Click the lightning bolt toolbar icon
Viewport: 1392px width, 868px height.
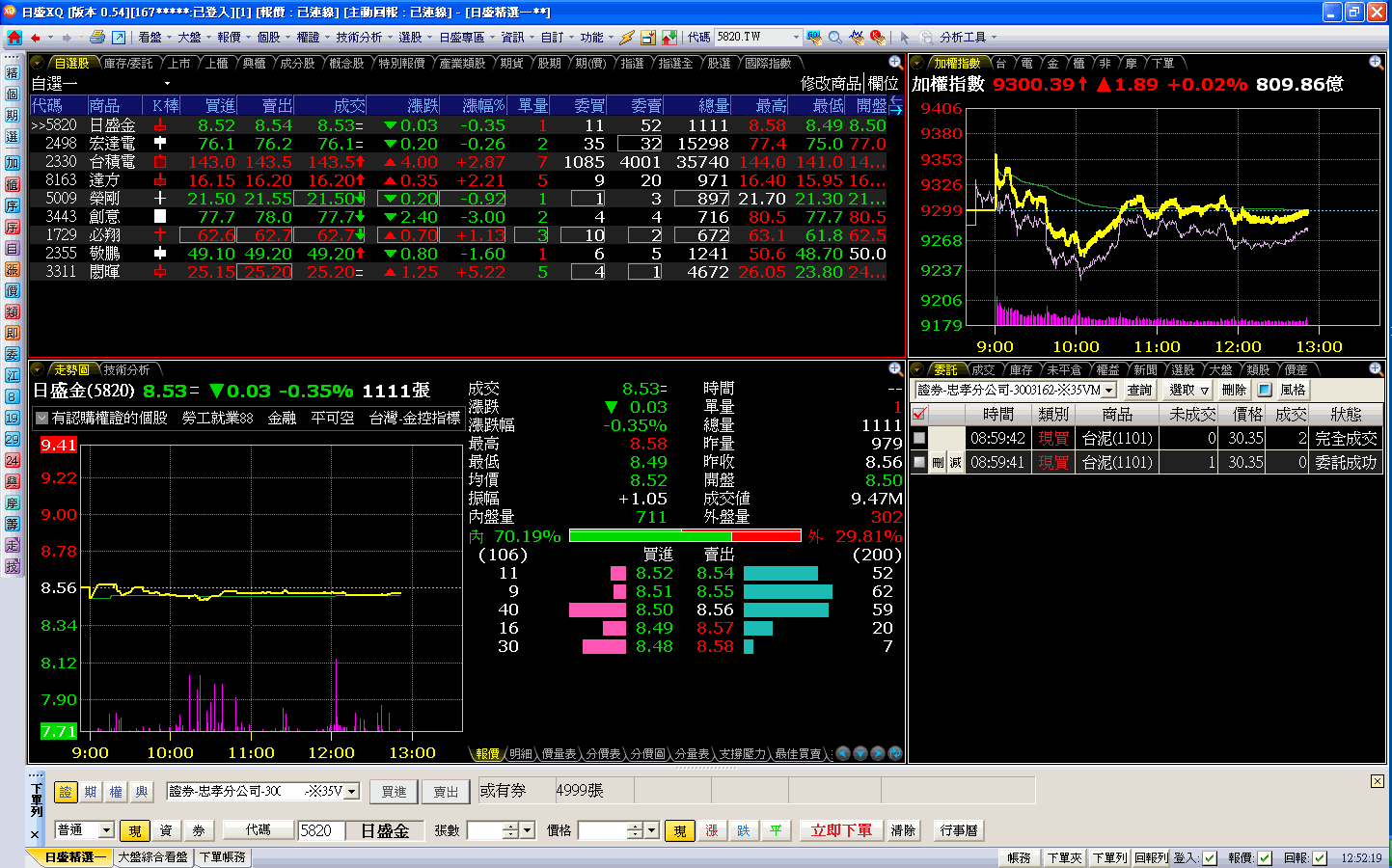(x=627, y=38)
